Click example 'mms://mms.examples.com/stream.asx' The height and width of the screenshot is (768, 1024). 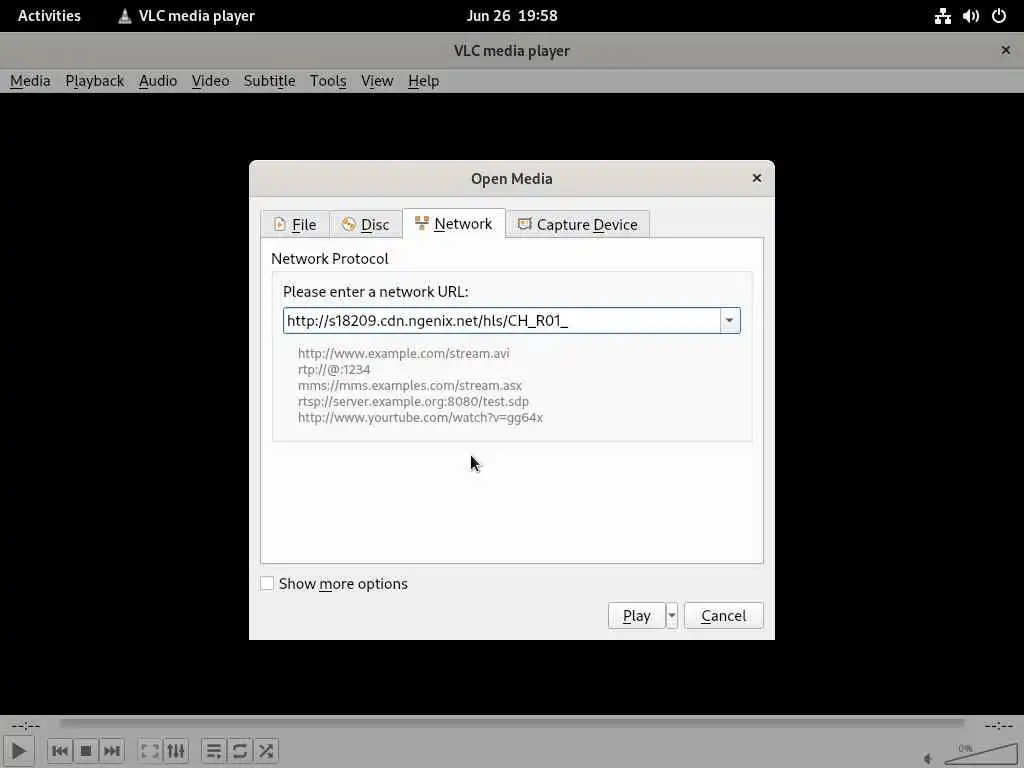click(409, 385)
